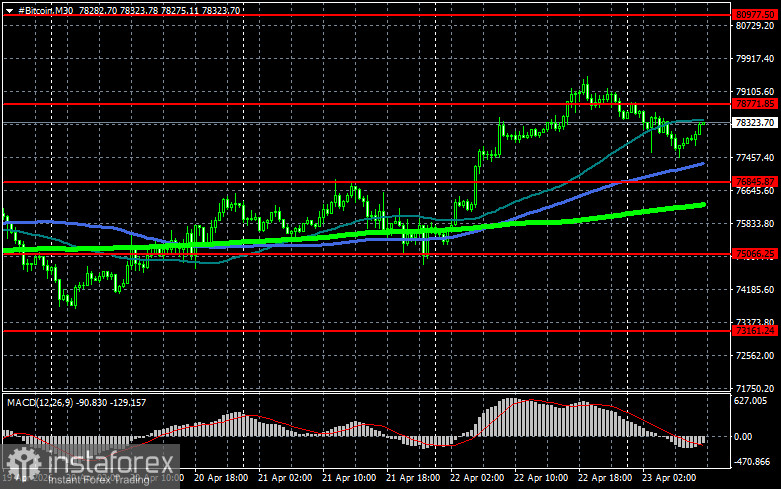The image size is (781, 489).
Task: Select the price axis value 75833.80
Action: click(x=755, y=224)
